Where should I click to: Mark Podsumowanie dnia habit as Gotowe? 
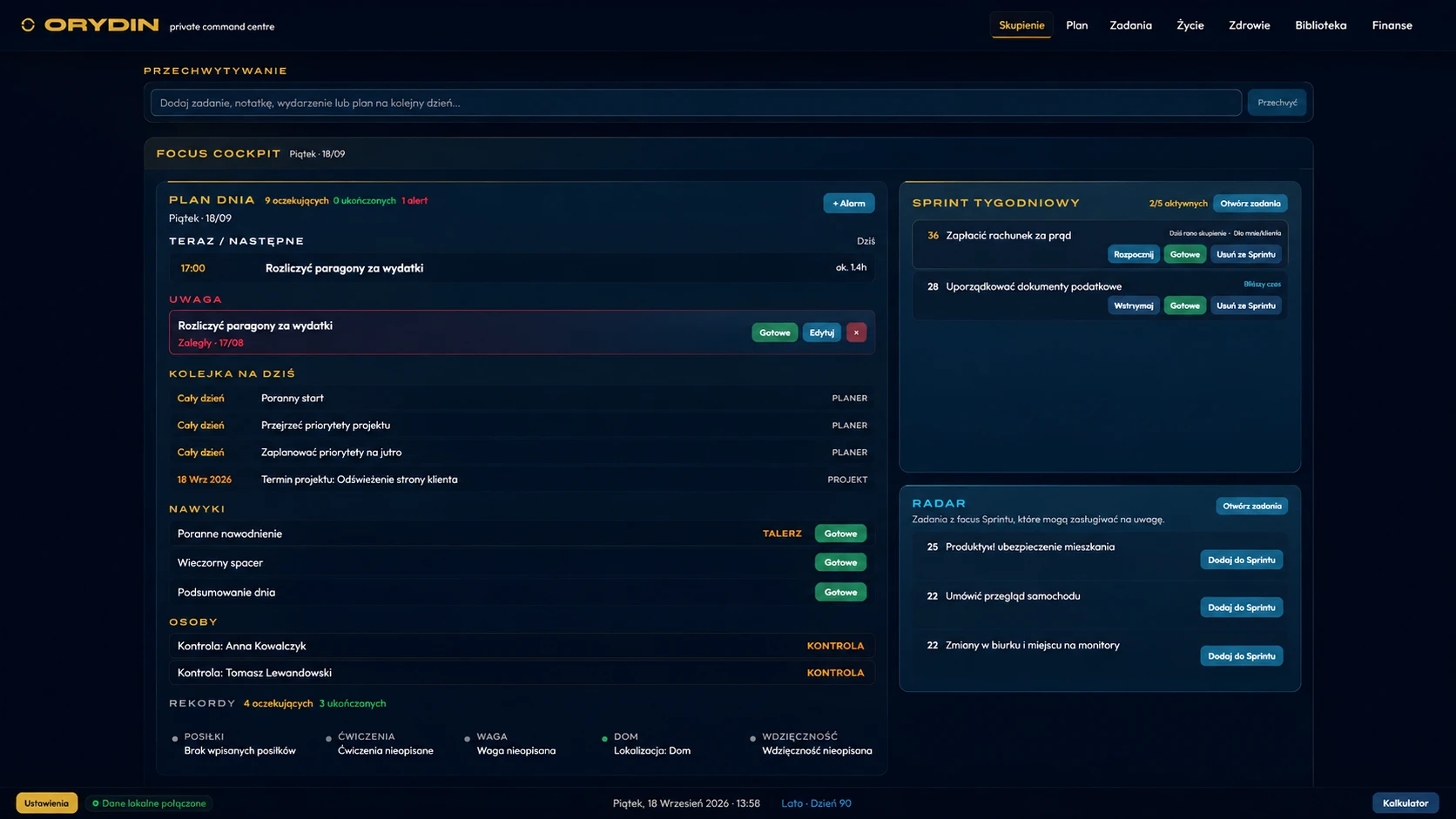(840, 592)
